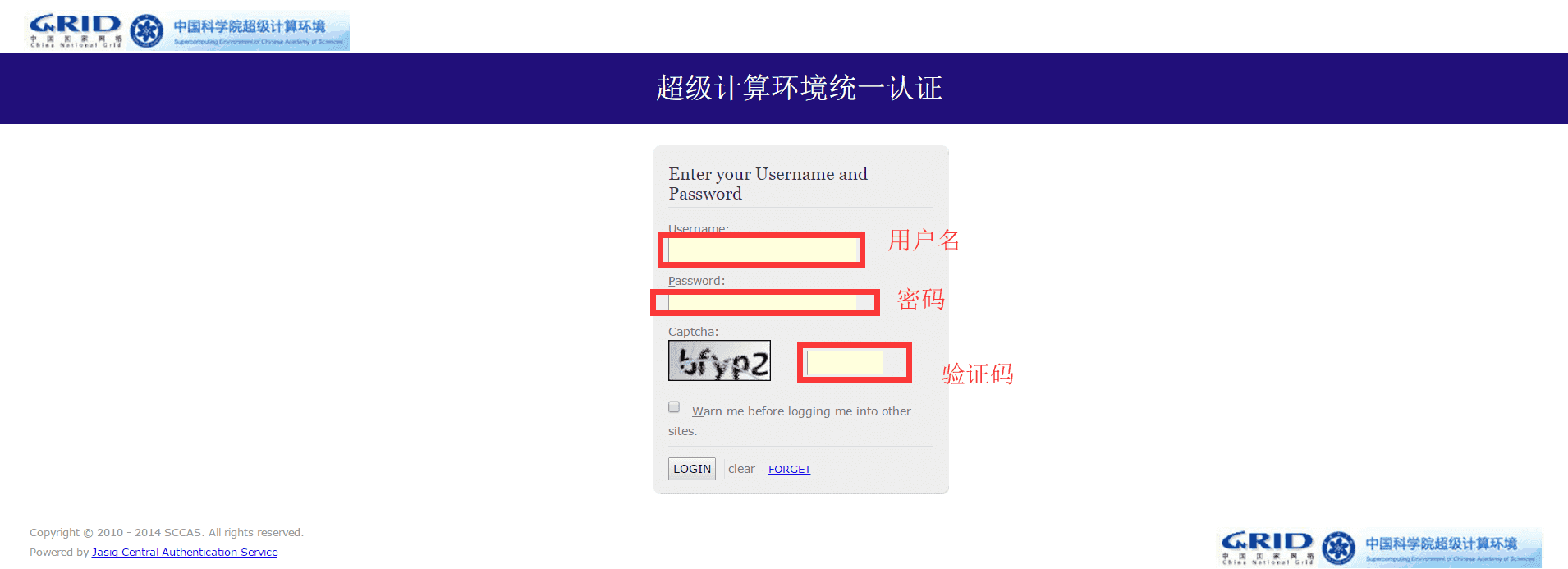Click the footer 中国科学院超级计算环境 banner text
Viewport: 1568px width, 569px height.
1442,544
